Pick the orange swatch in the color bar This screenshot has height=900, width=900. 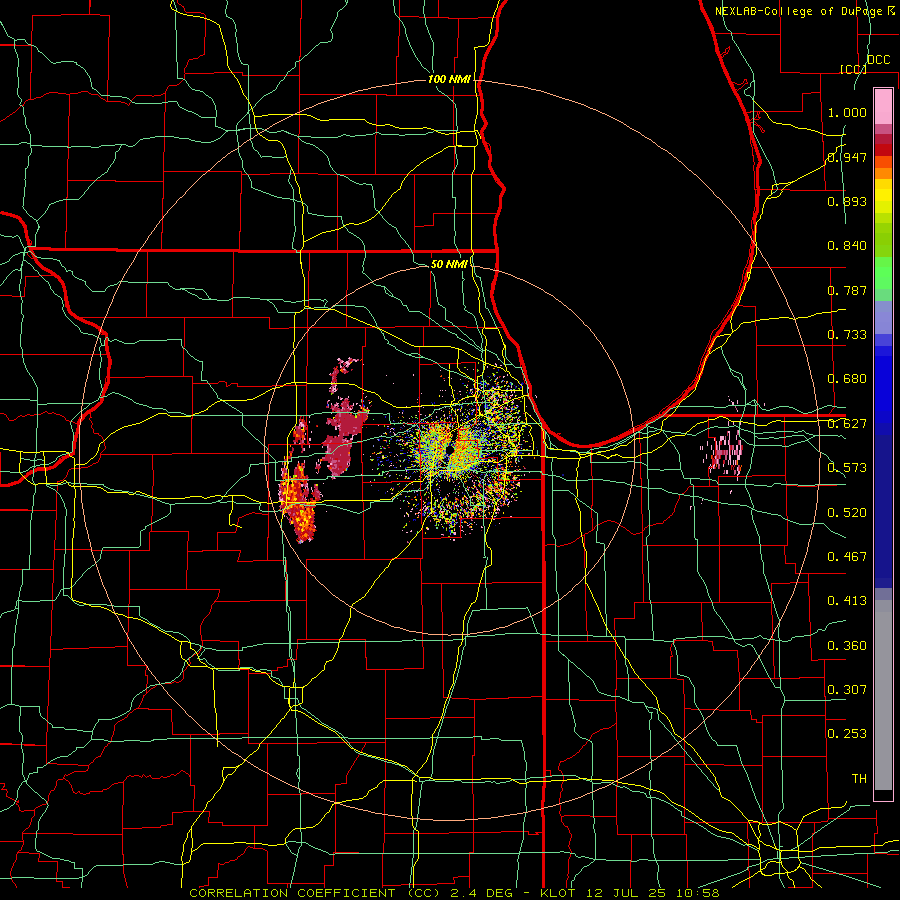(883, 173)
